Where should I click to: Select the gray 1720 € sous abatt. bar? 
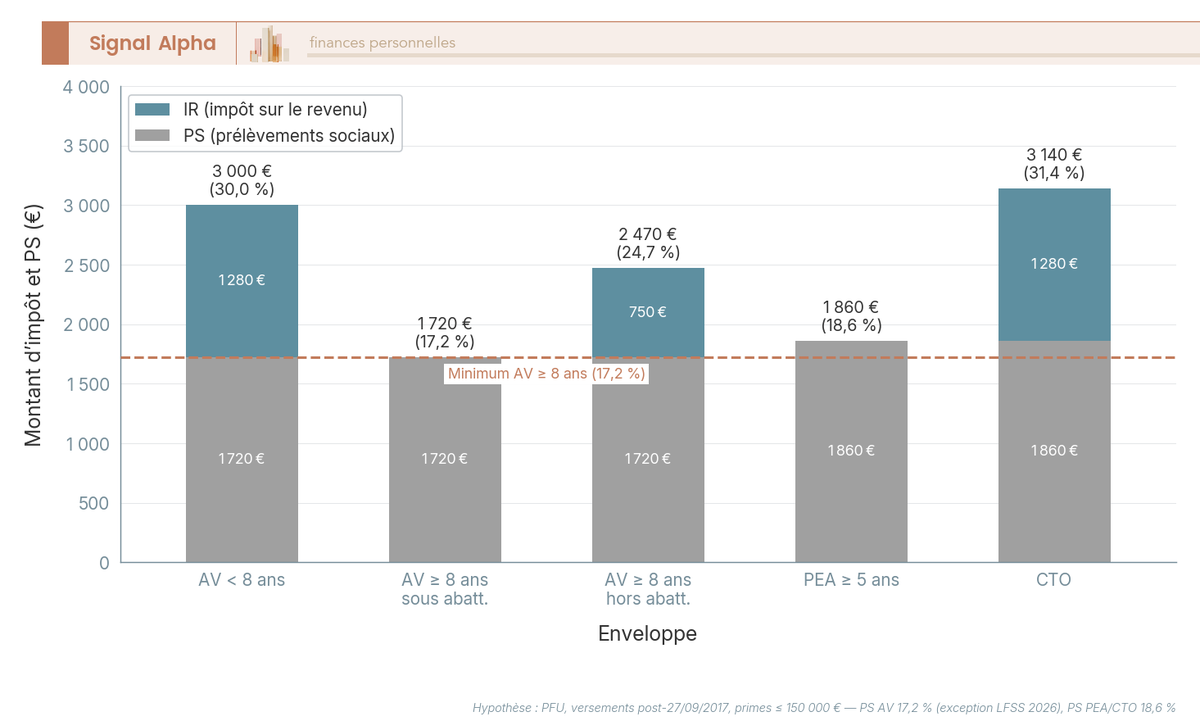(444, 459)
